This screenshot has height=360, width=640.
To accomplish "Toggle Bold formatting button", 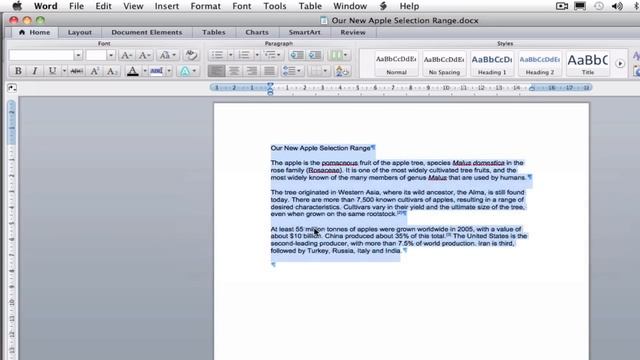I will point(18,71).
